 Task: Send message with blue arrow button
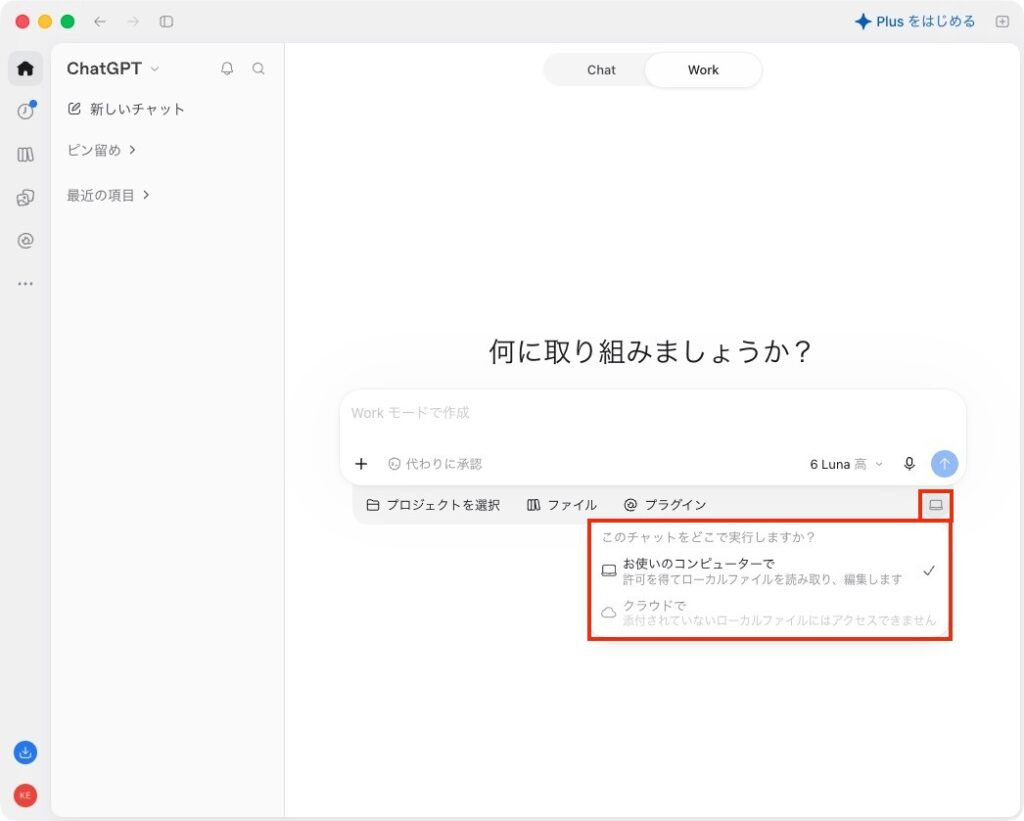click(x=944, y=464)
